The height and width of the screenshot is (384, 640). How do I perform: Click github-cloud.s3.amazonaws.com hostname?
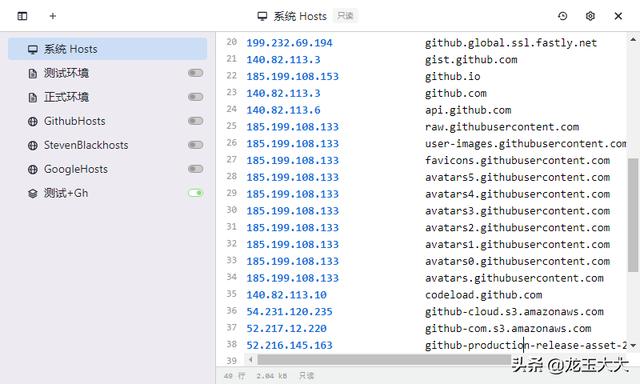pos(514,312)
